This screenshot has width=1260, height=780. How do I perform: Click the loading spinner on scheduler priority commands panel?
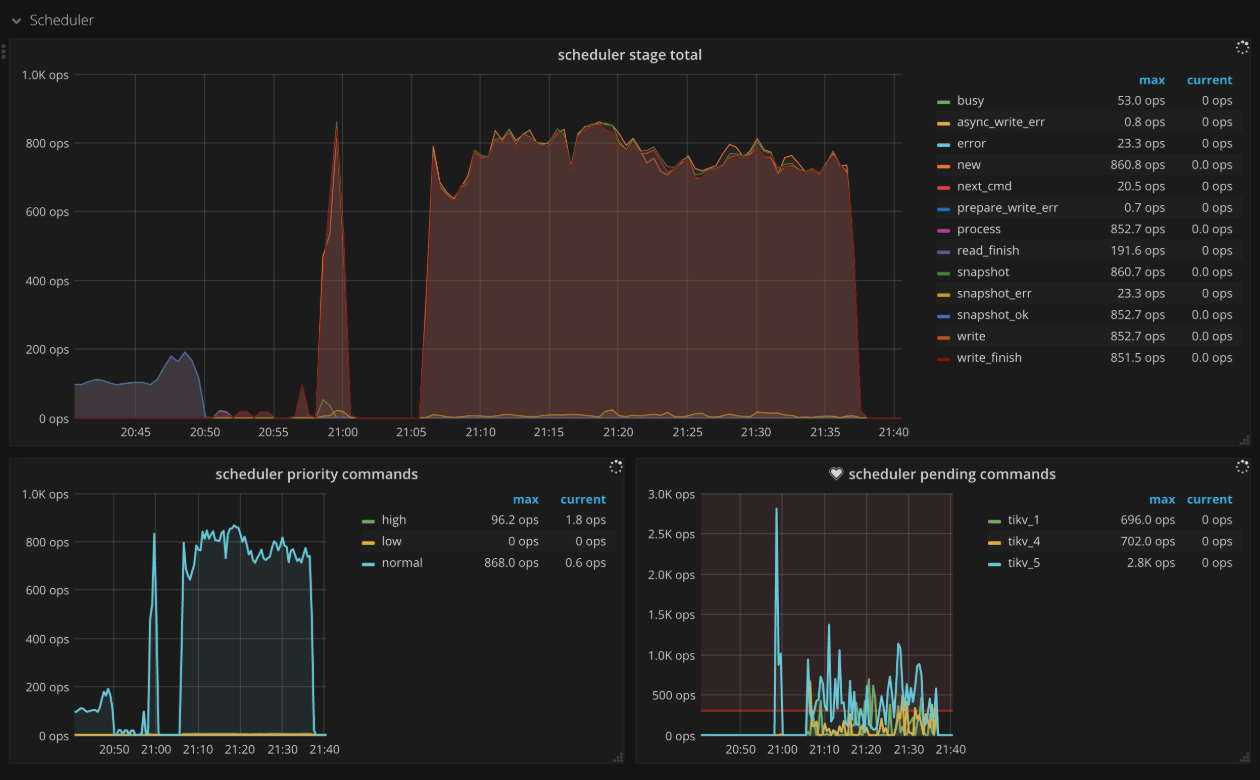click(x=617, y=466)
